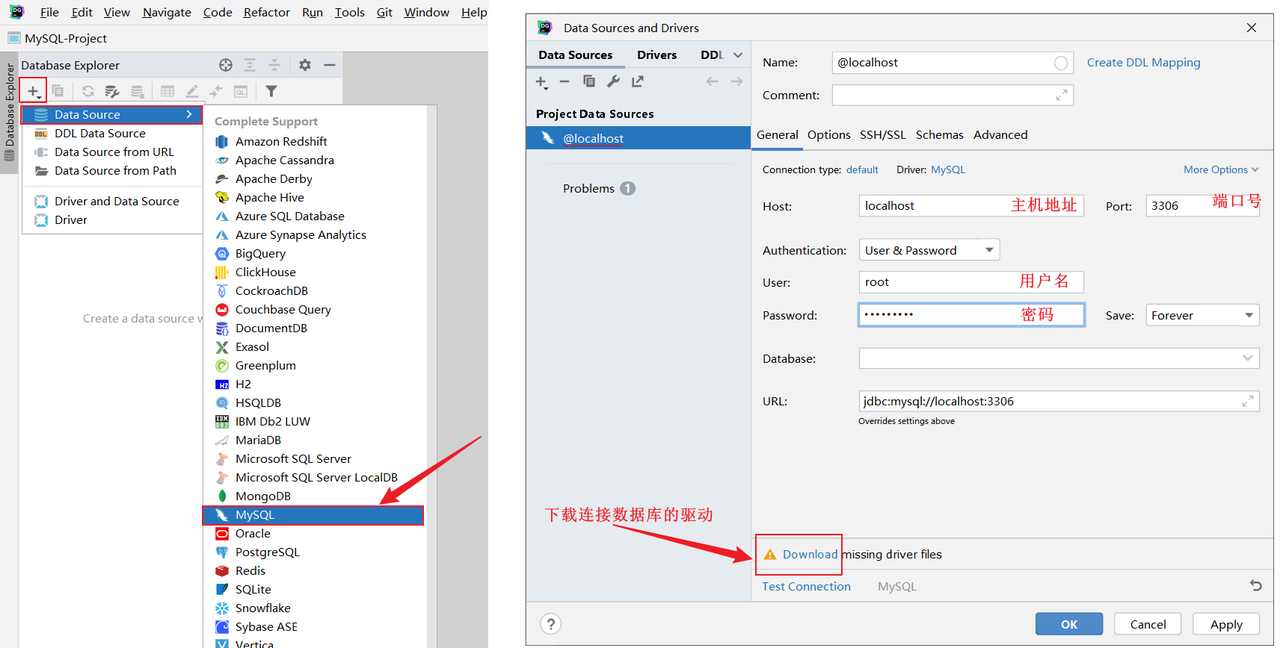1280x648 pixels.
Task: Switch to the Drivers tab
Action: coord(657,55)
